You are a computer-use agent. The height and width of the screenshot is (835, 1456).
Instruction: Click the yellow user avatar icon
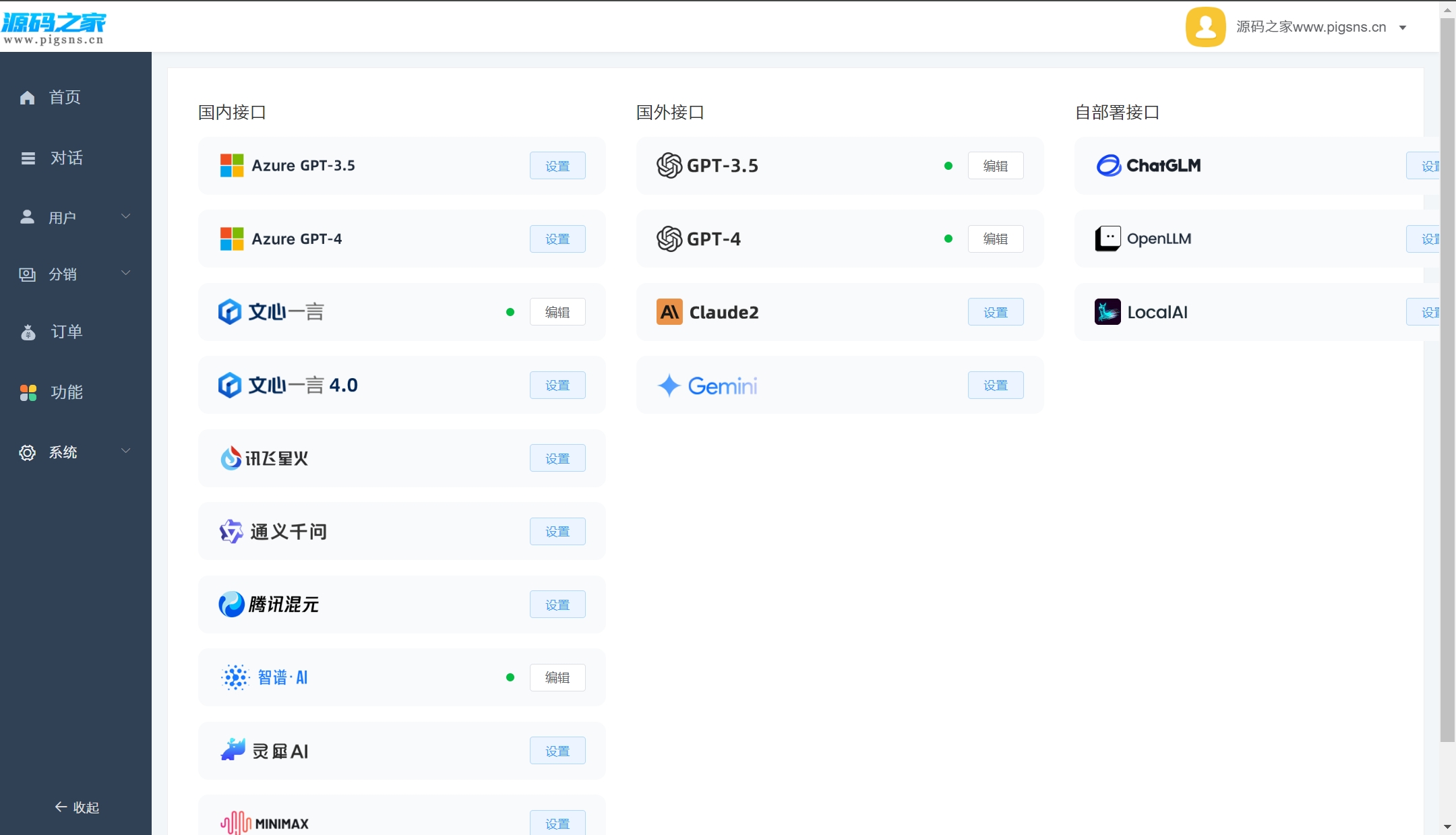(x=1205, y=27)
